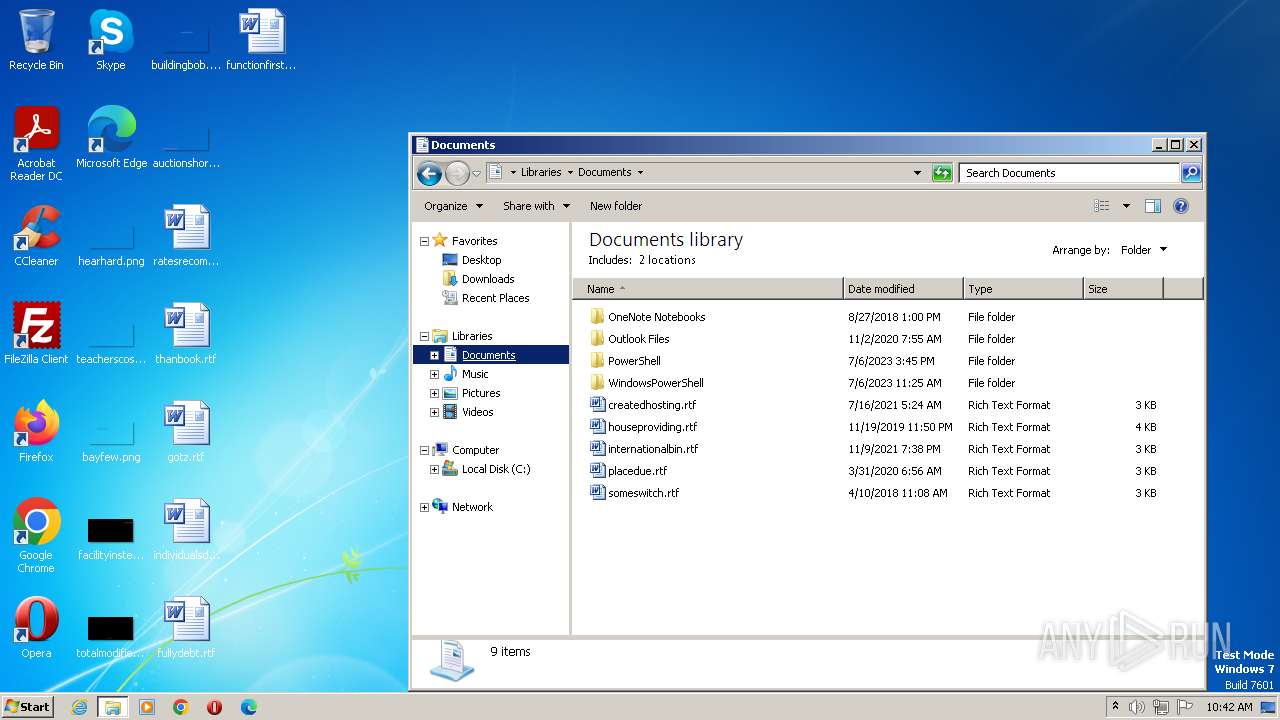Select the Outlook Files folder
1280x720 pixels.
(629, 339)
